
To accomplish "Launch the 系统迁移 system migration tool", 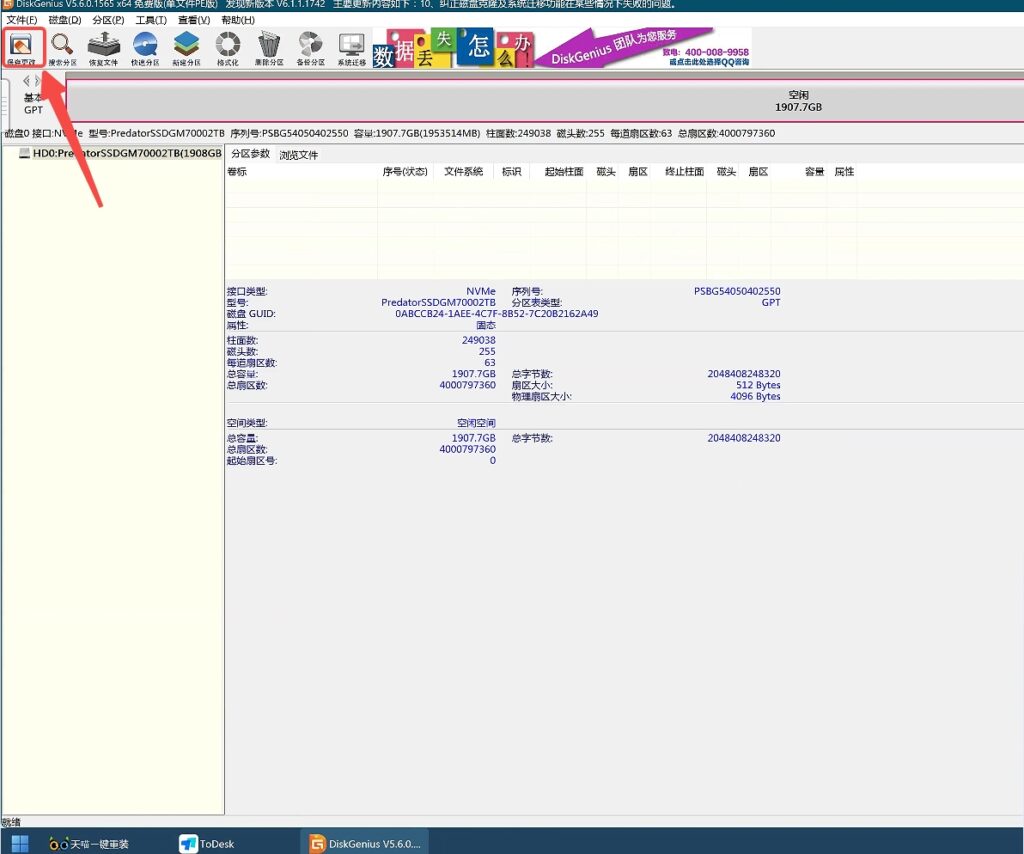I will 351,47.
